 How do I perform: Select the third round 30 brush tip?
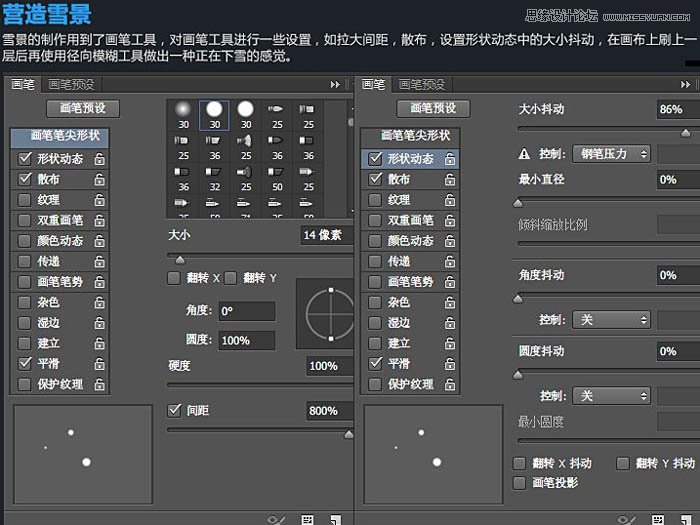(246, 115)
